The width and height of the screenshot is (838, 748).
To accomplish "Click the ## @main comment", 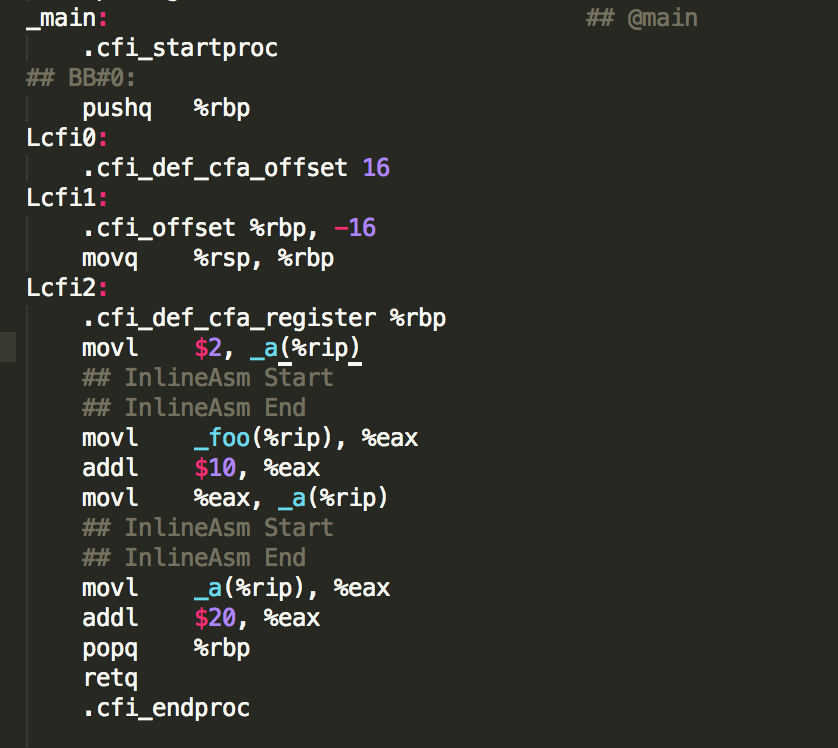I will pos(641,18).
